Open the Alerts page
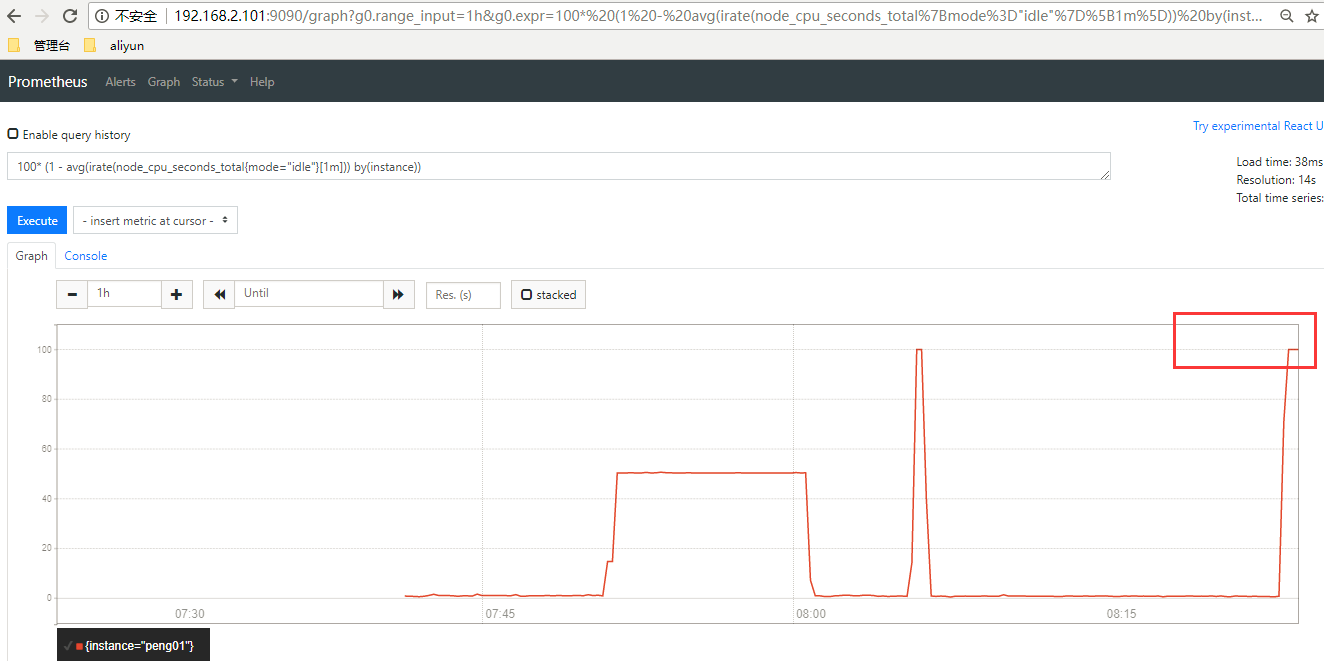The image size is (1324, 661). point(120,82)
